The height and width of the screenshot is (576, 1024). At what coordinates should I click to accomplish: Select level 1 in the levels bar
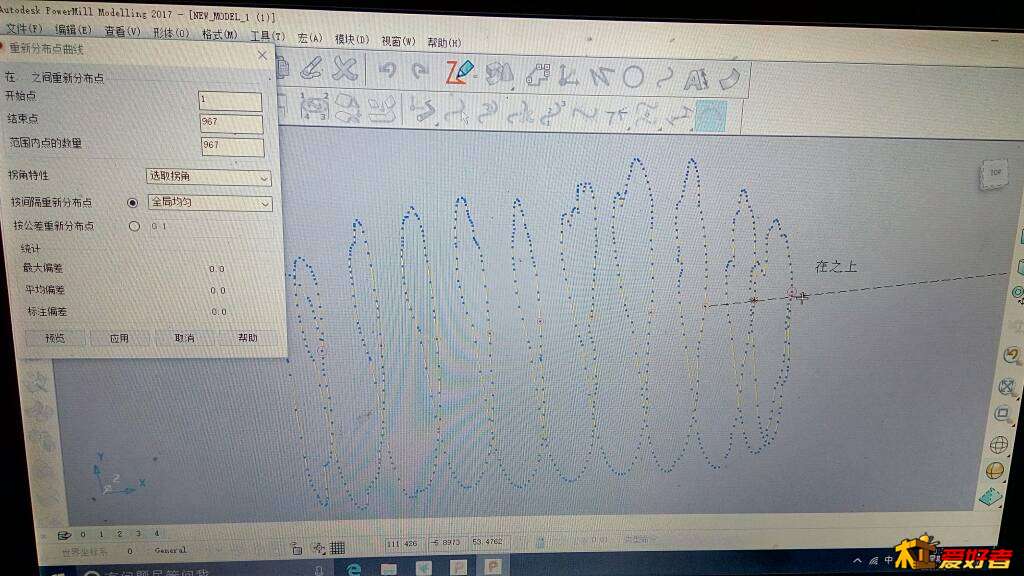101,534
